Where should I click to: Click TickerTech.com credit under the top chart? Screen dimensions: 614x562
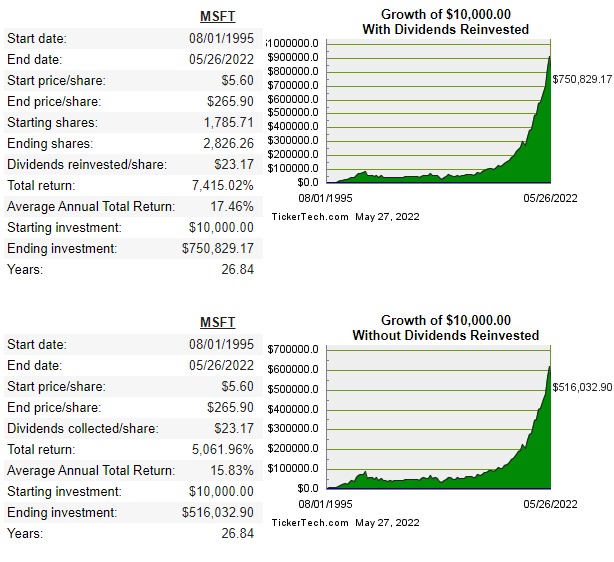(310, 217)
